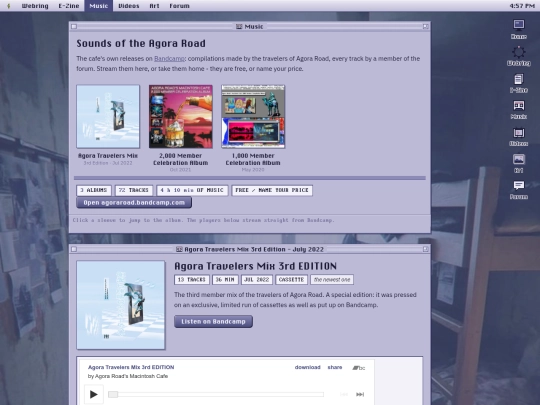Play the Agora Travelers Mix track
This screenshot has height=405, width=540.
tap(93, 394)
